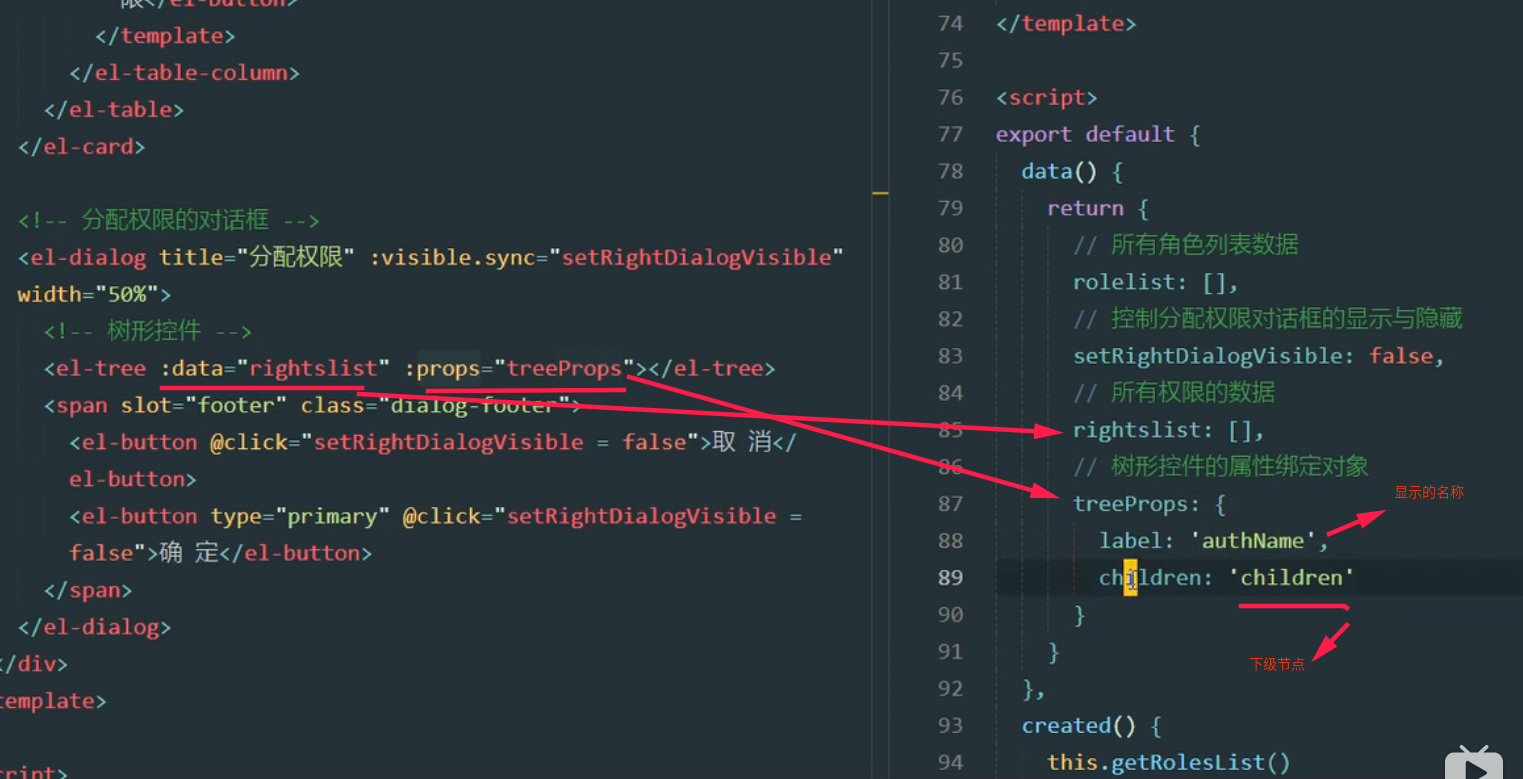Click the 确 定 button text
Screen dimensions: 1523x779
[189, 553]
